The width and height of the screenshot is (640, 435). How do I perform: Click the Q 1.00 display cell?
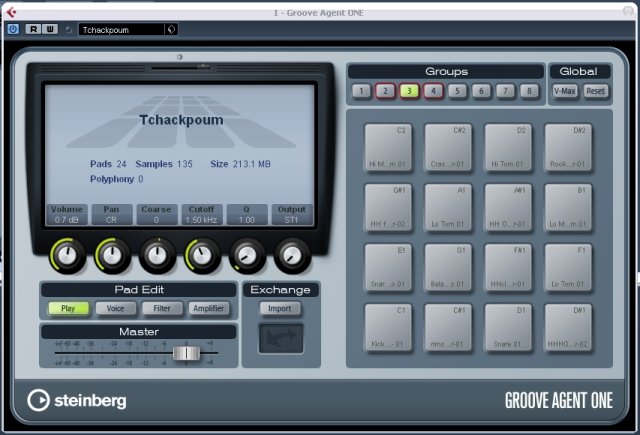coord(247,215)
